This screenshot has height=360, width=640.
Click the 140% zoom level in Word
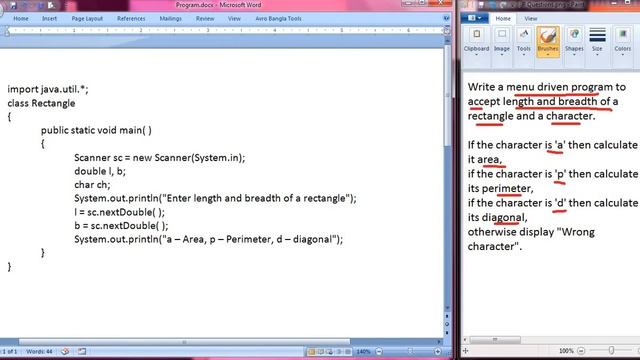tap(363, 351)
